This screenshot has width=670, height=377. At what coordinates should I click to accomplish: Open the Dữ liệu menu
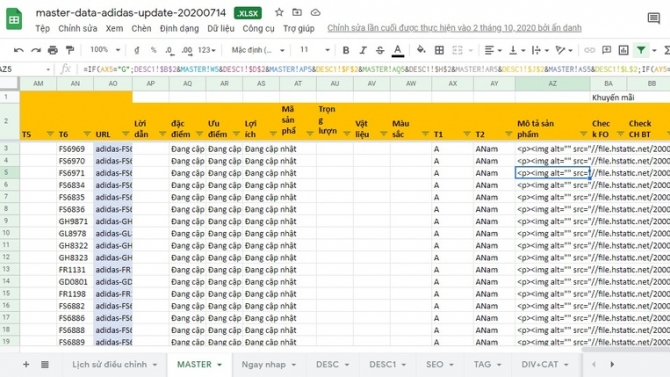point(221,29)
